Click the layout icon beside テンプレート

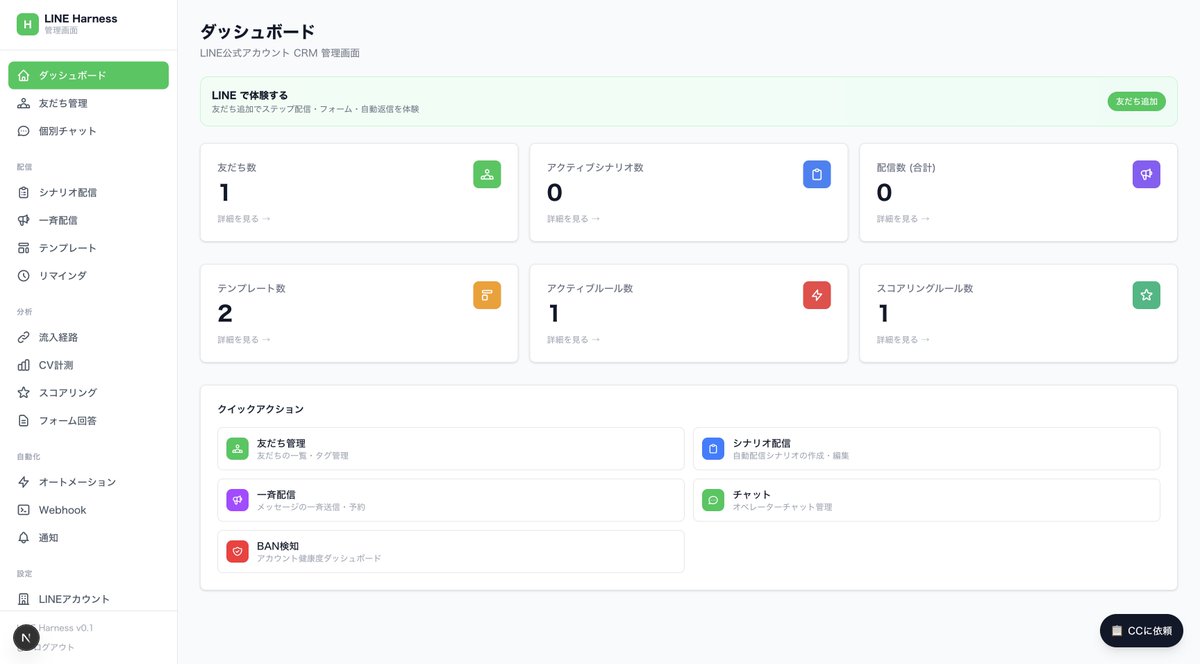pyautogui.click(x=24, y=248)
